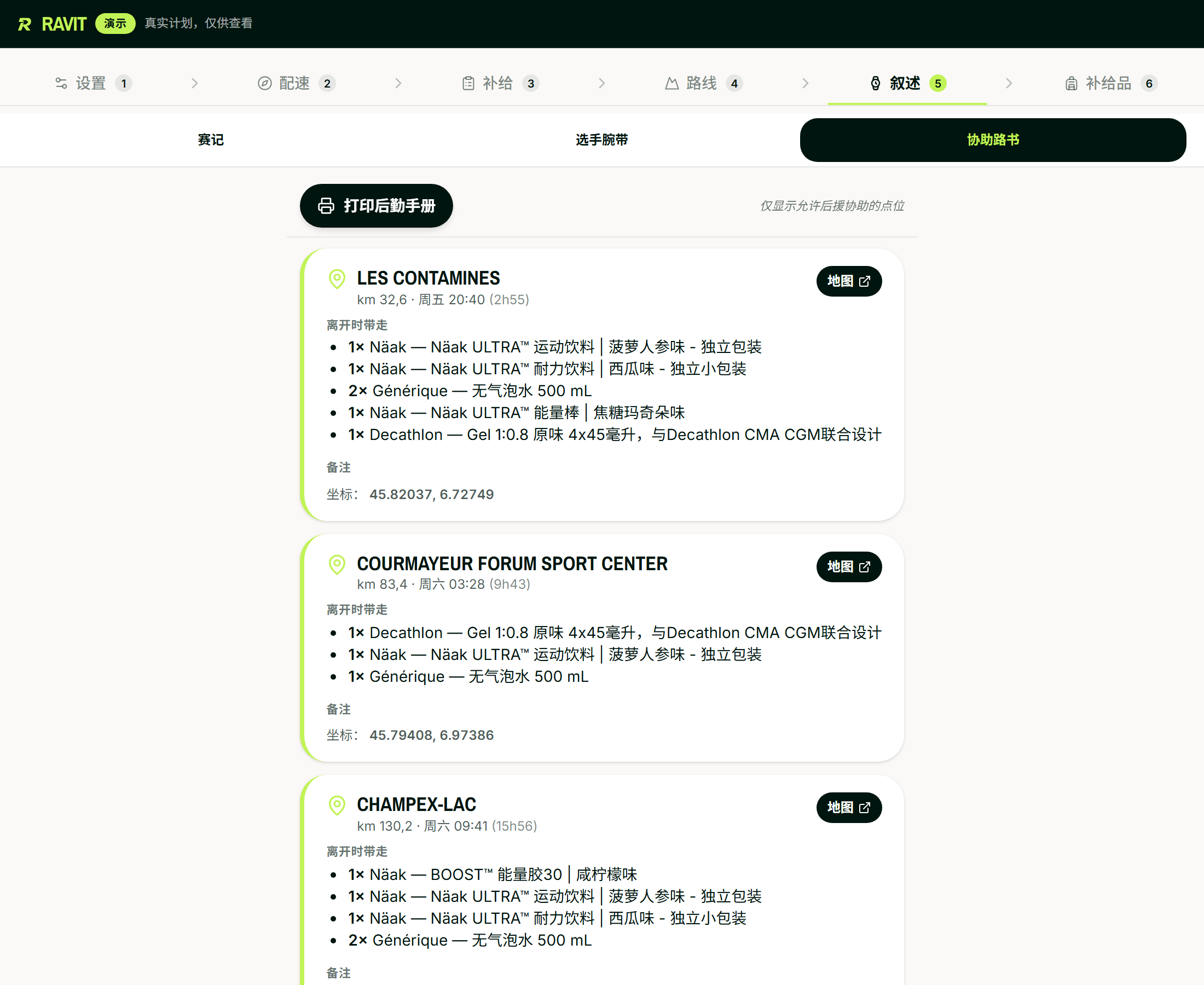Screen dimensions: 1204x985
Task: Open the 补给品 step 6 tab
Action: [x=1111, y=83]
